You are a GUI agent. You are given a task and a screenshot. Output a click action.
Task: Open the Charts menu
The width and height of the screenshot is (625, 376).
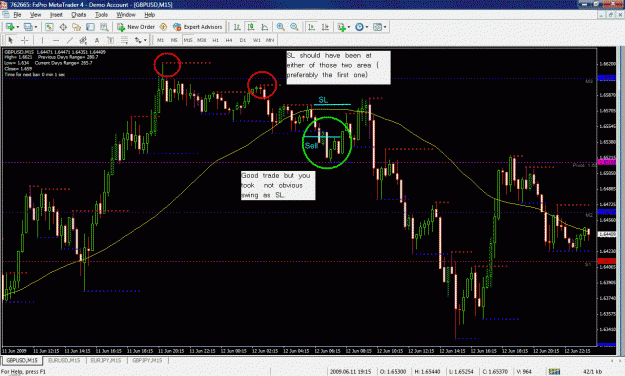(x=79, y=15)
